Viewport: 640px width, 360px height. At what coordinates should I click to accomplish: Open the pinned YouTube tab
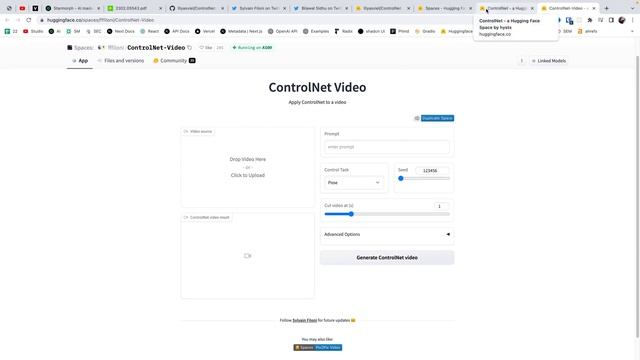coord(22,8)
